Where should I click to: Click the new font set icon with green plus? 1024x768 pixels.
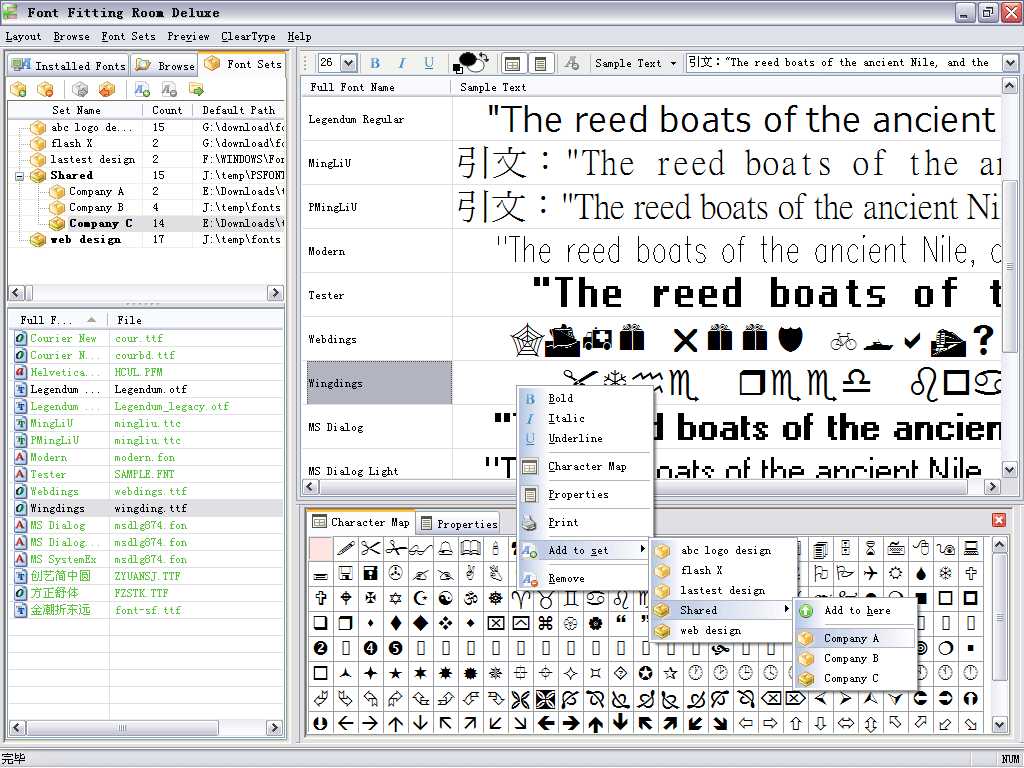(x=18, y=89)
